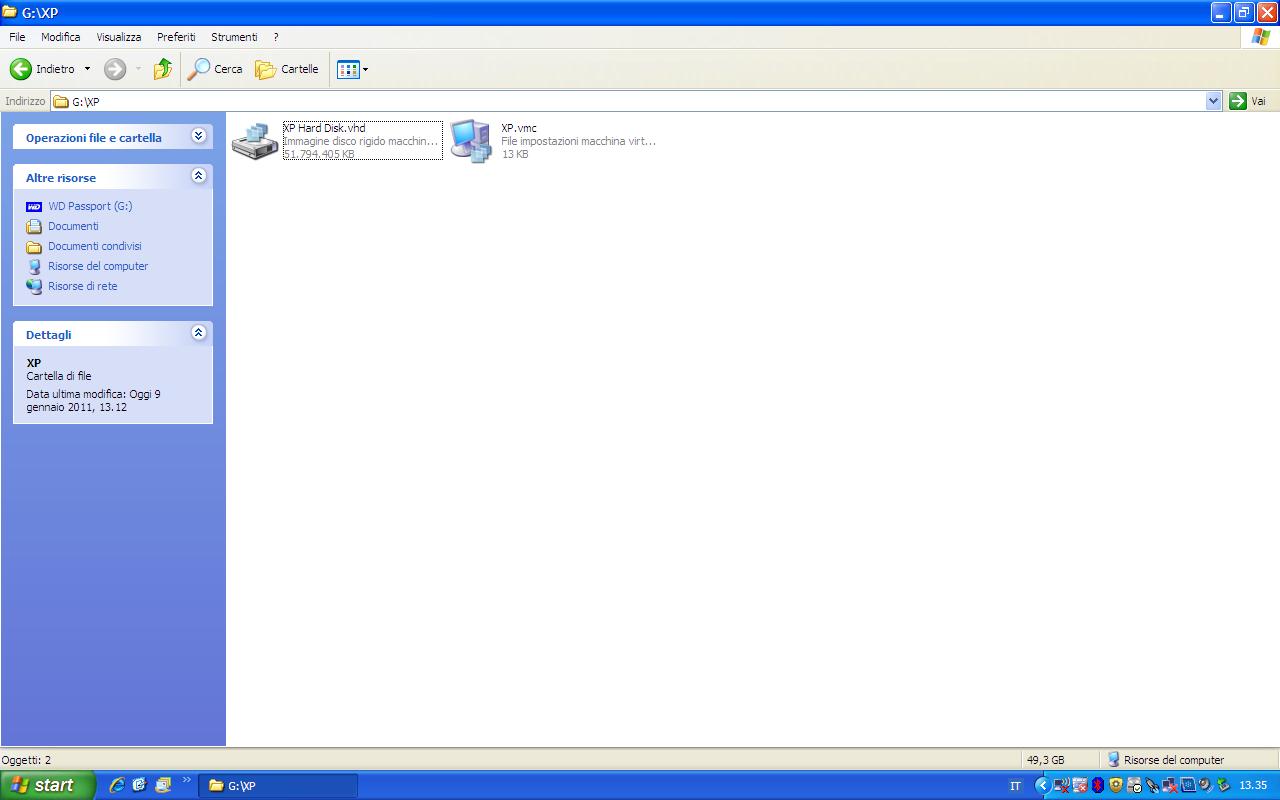Screen dimensions: 1280x800
Task: Collapse the Altre risorse panel
Action: [x=198, y=176]
